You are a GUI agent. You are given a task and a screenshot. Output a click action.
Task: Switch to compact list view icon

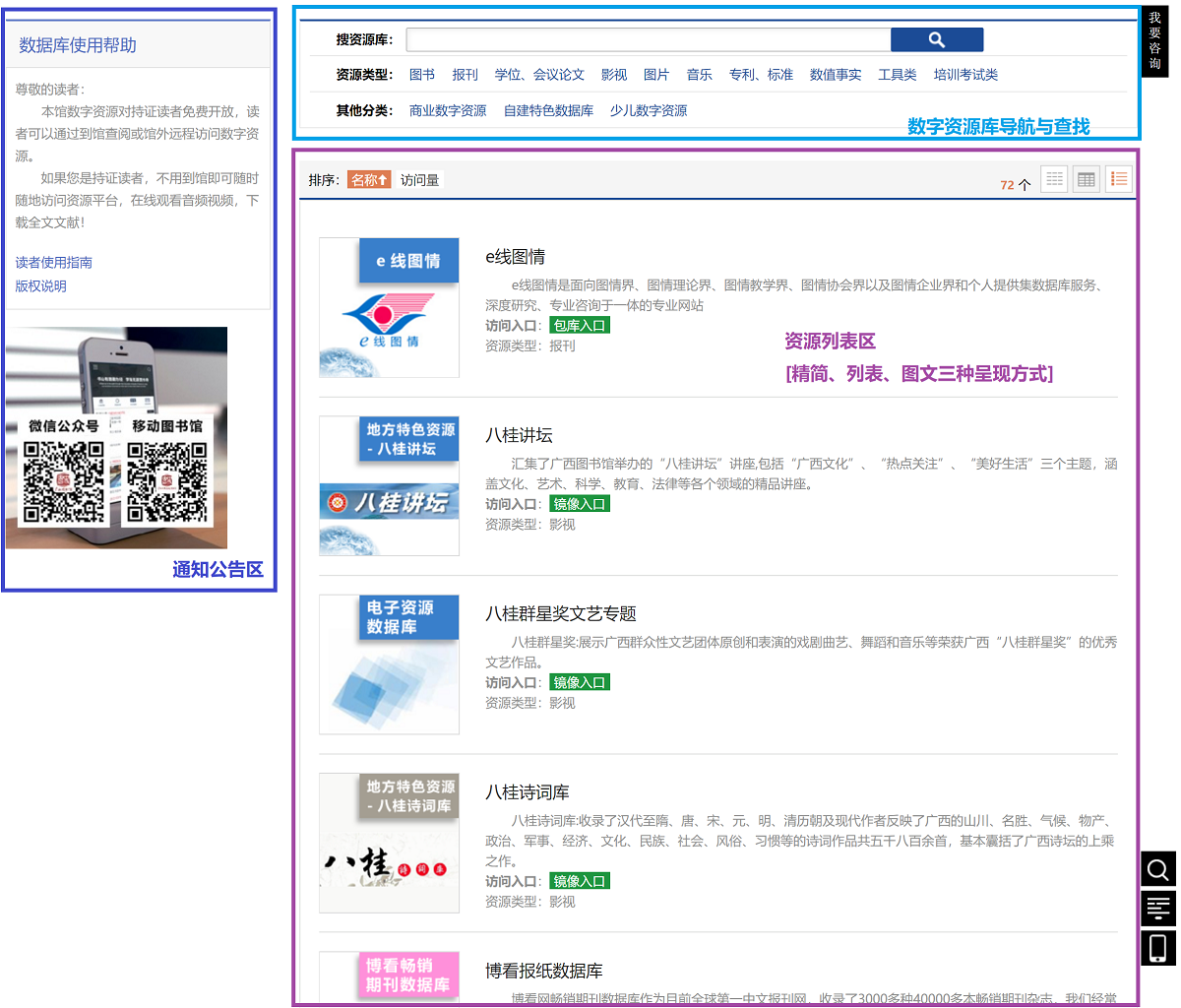1055,179
